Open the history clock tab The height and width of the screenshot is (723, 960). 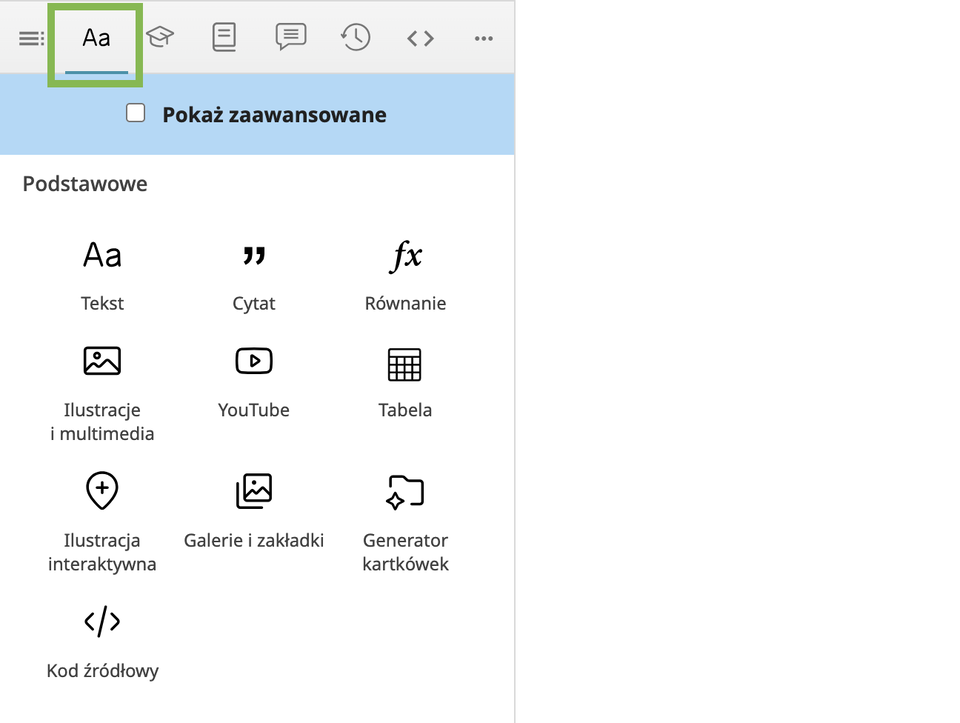(x=355, y=38)
